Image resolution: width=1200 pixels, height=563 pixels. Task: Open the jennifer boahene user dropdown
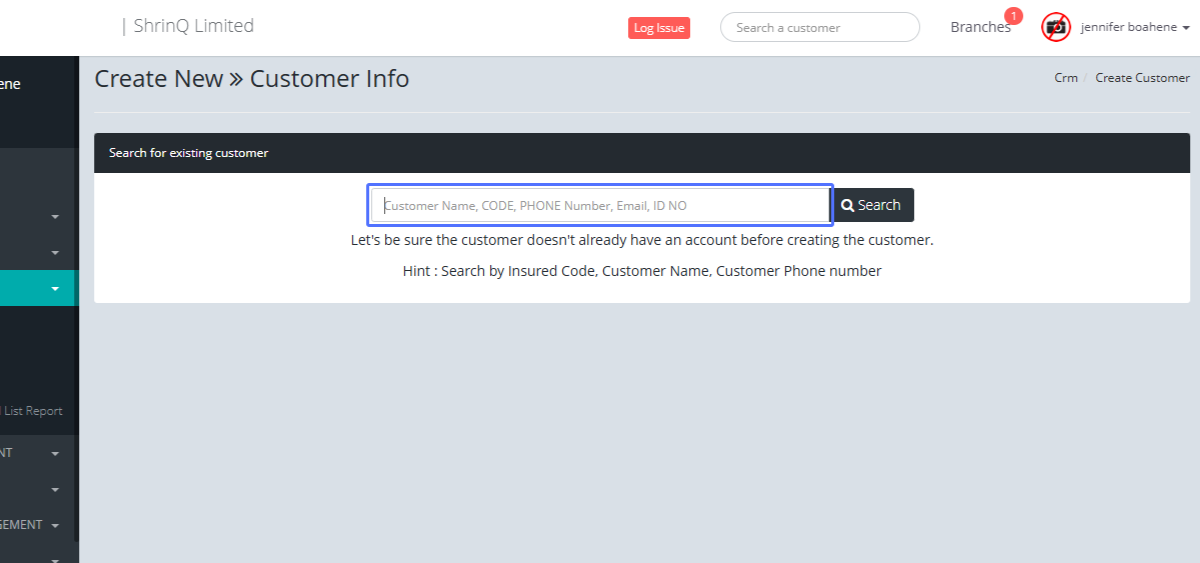coord(1135,28)
